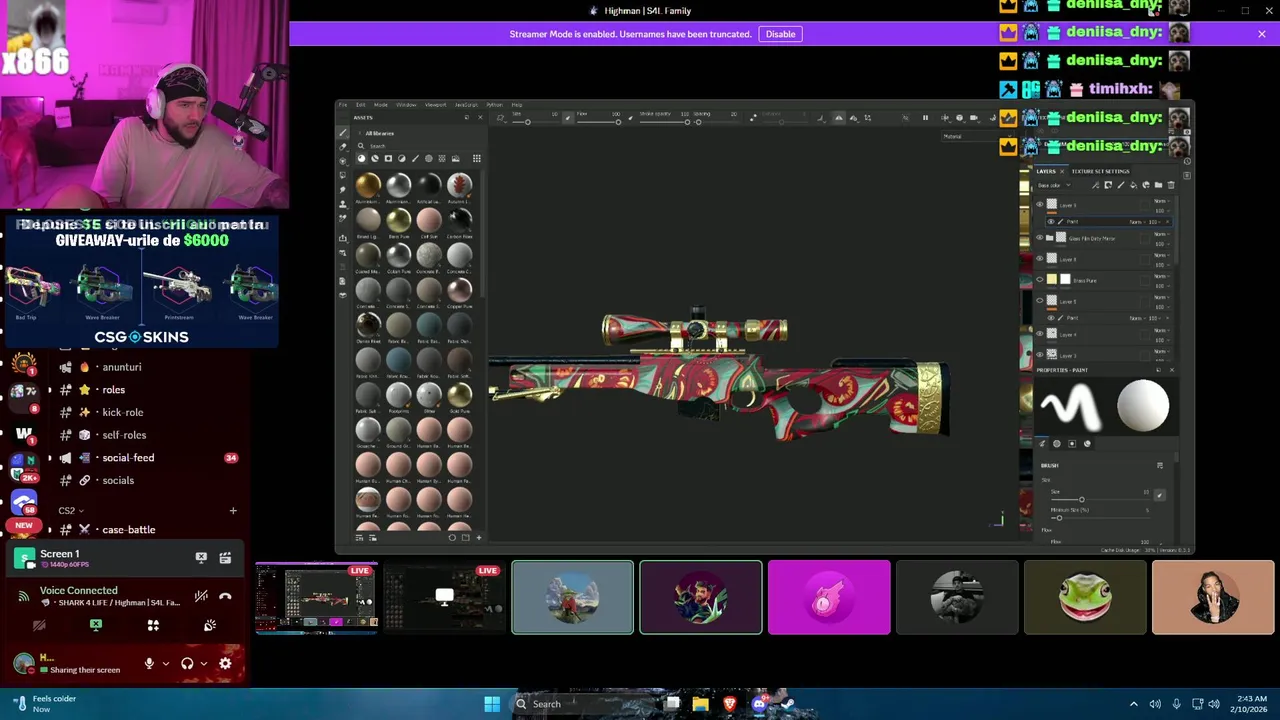1280x720 pixels.
Task: Adjust the Flow slider in top toolbar
Action: [598, 122]
